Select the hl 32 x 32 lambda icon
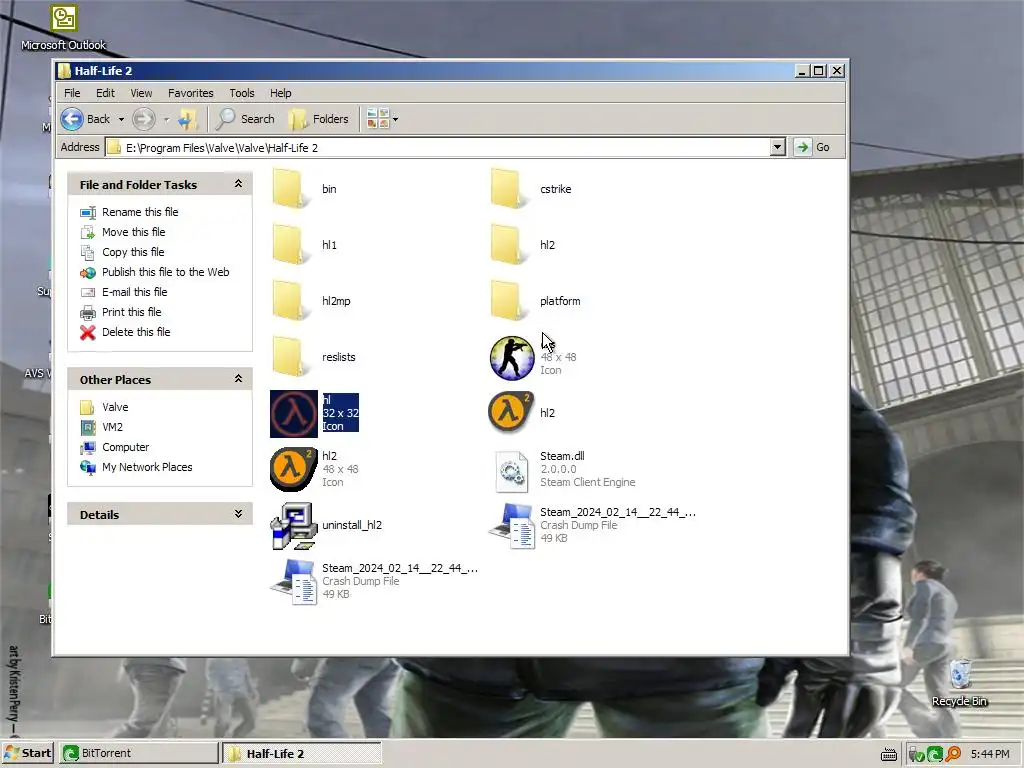 tap(294, 413)
